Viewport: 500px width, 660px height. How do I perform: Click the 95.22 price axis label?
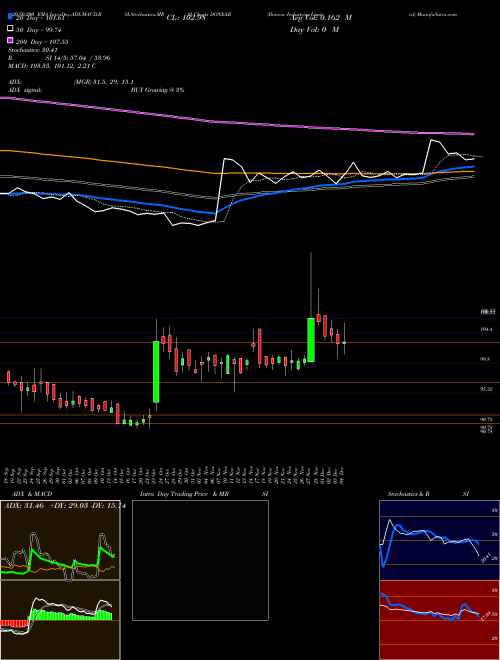(x=486, y=389)
